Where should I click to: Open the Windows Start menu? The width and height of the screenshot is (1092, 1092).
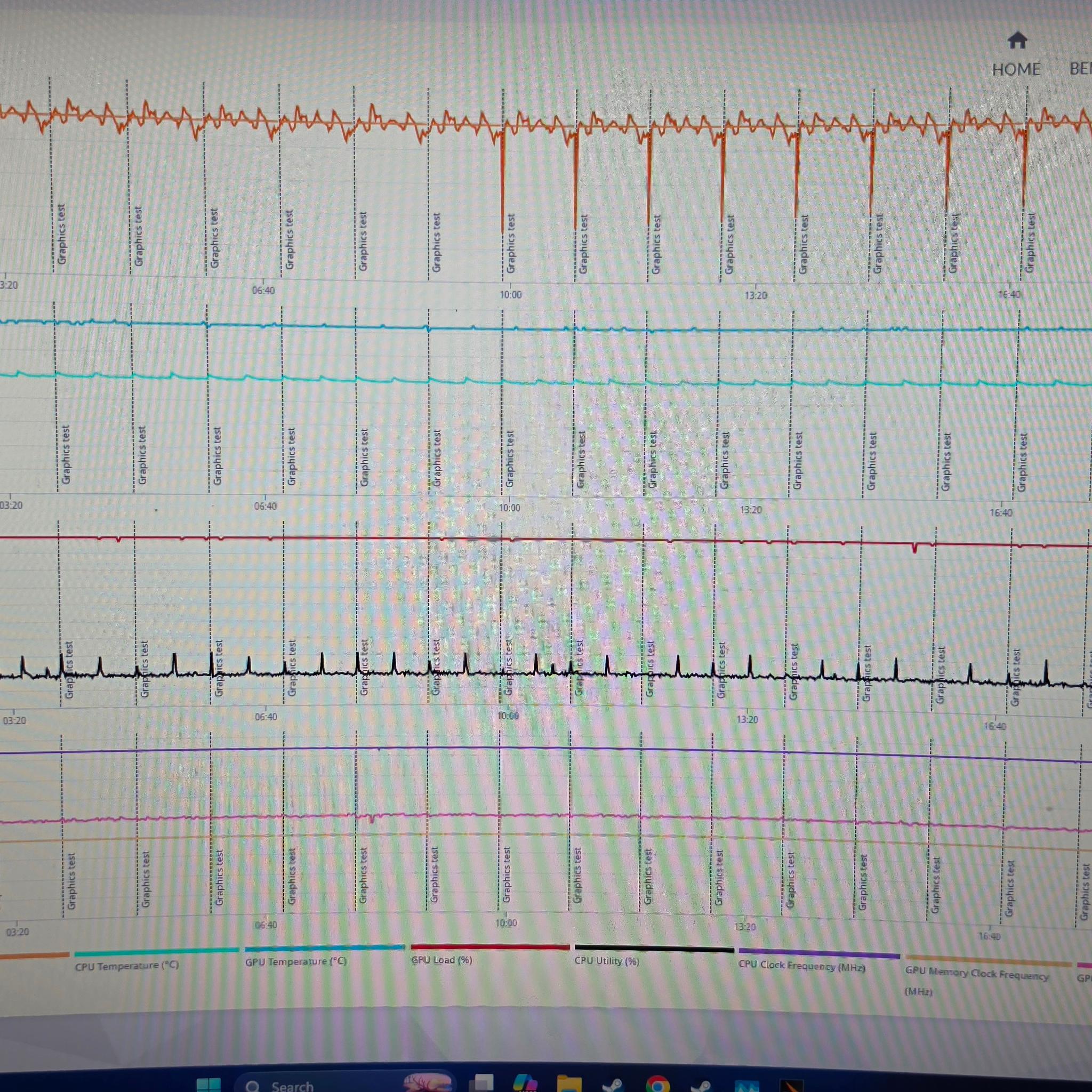coord(208,1084)
